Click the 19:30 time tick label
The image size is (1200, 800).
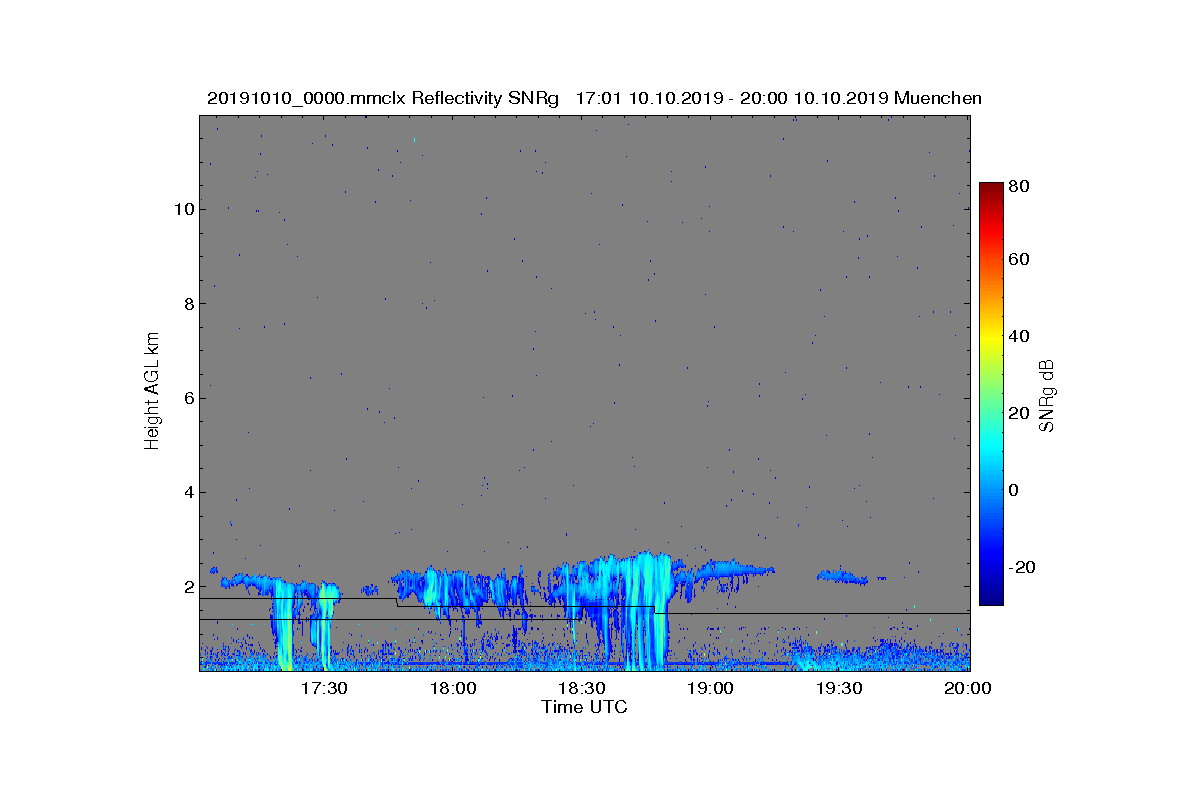(x=841, y=688)
